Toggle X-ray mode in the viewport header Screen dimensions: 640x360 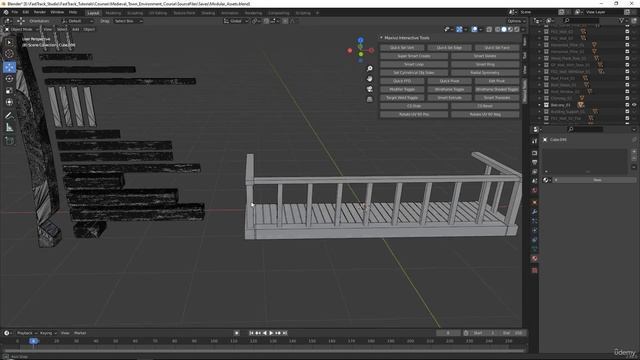pyautogui.click(x=489, y=29)
